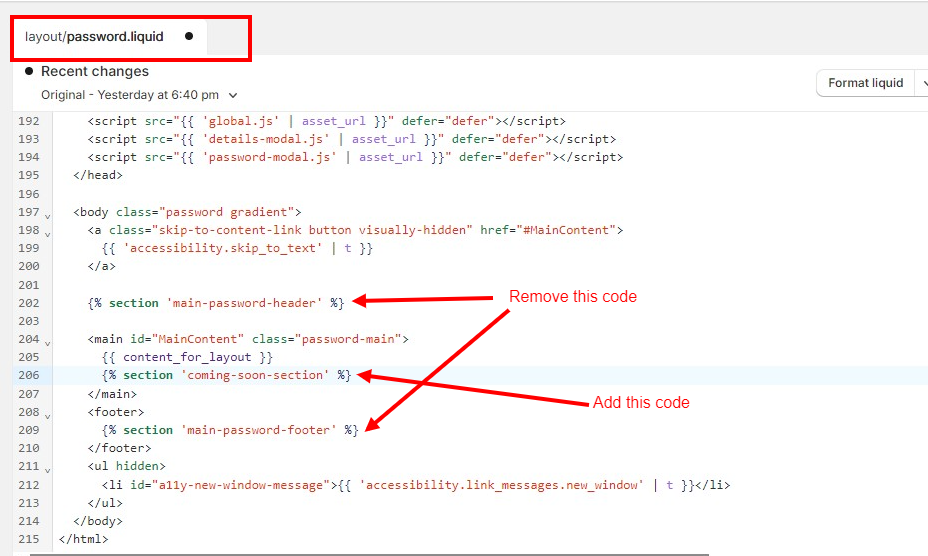The width and height of the screenshot is (928, 556).
Task: Collapse the body tag at line 197
Action: click(x=47, y=216)
